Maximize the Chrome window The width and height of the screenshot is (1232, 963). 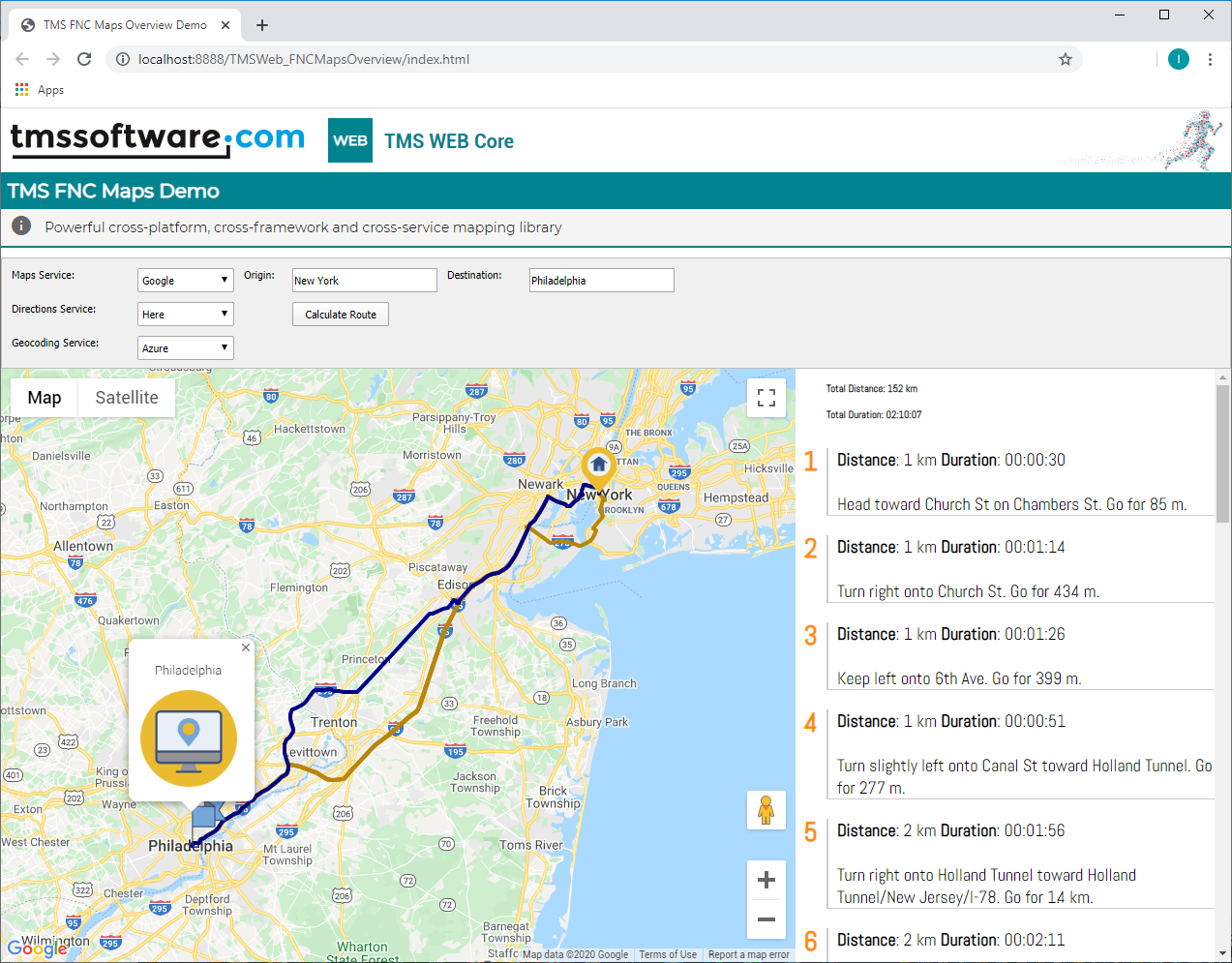click(x=1164, y=15)
